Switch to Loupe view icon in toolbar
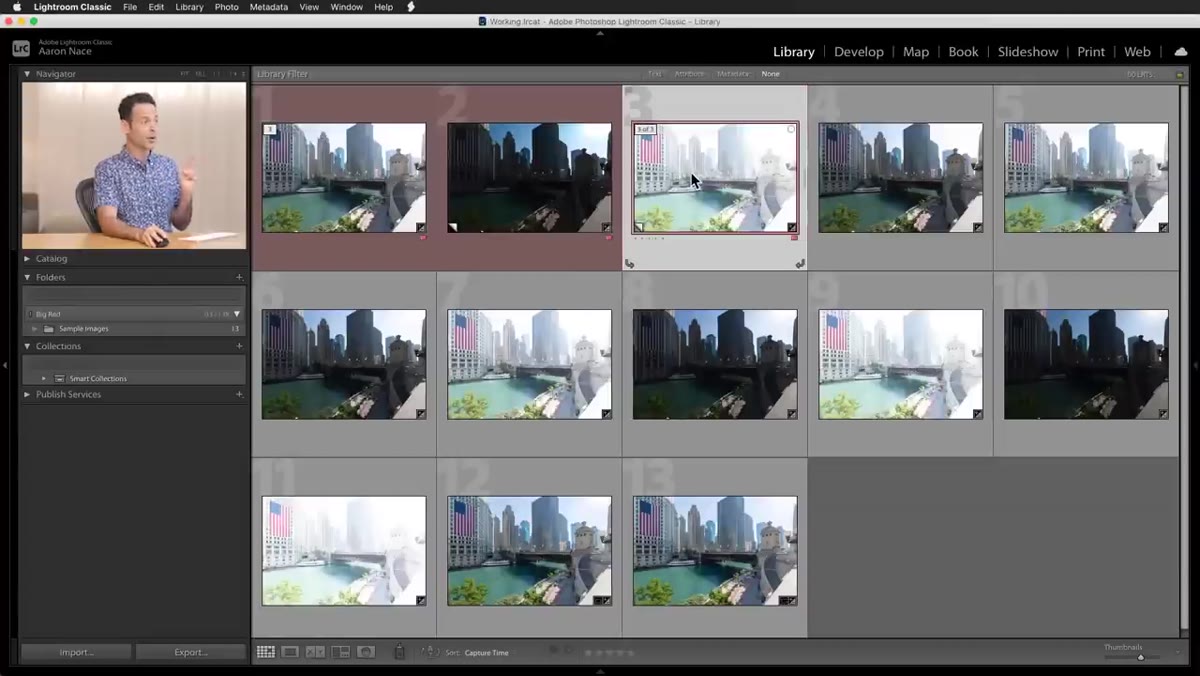The width and height of the screenshot is (1200, 676). [290, 652]
